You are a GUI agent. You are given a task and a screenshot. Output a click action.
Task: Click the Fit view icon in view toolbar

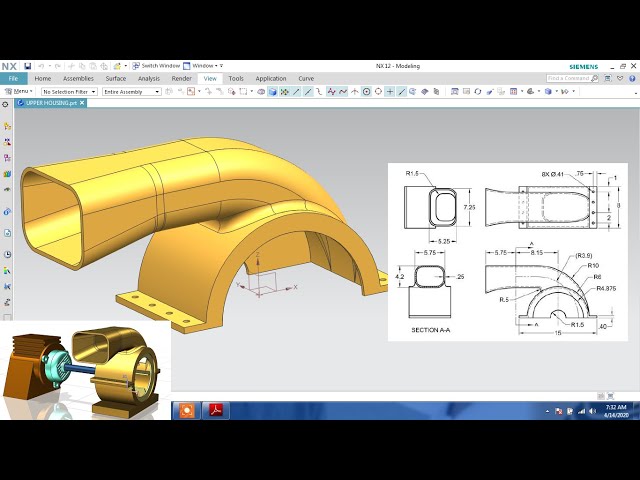tap(454, 92)
